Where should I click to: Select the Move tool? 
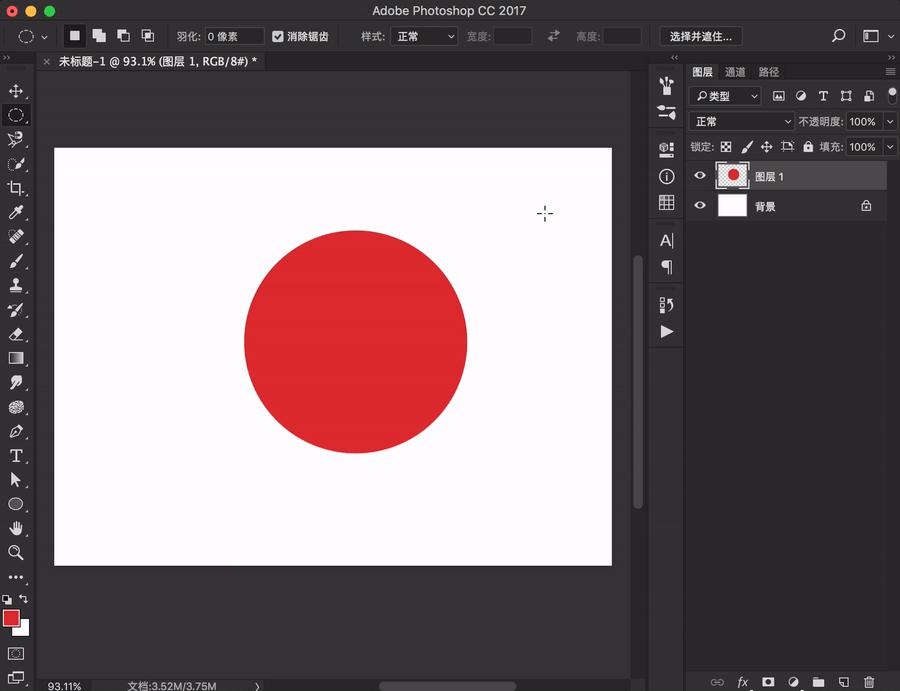coord(16,91)
